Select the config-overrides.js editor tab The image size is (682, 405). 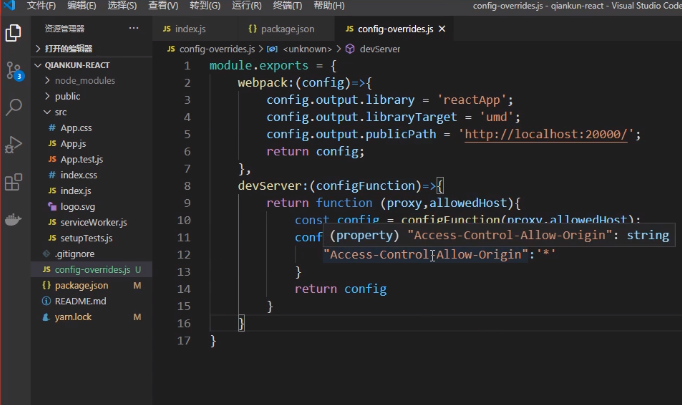pyautogui.click(x=395, y=29)
